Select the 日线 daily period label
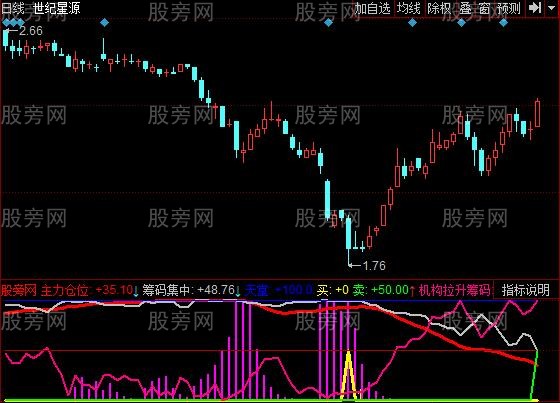Screen dimensions: 560x403 click(x=12, y=8)
